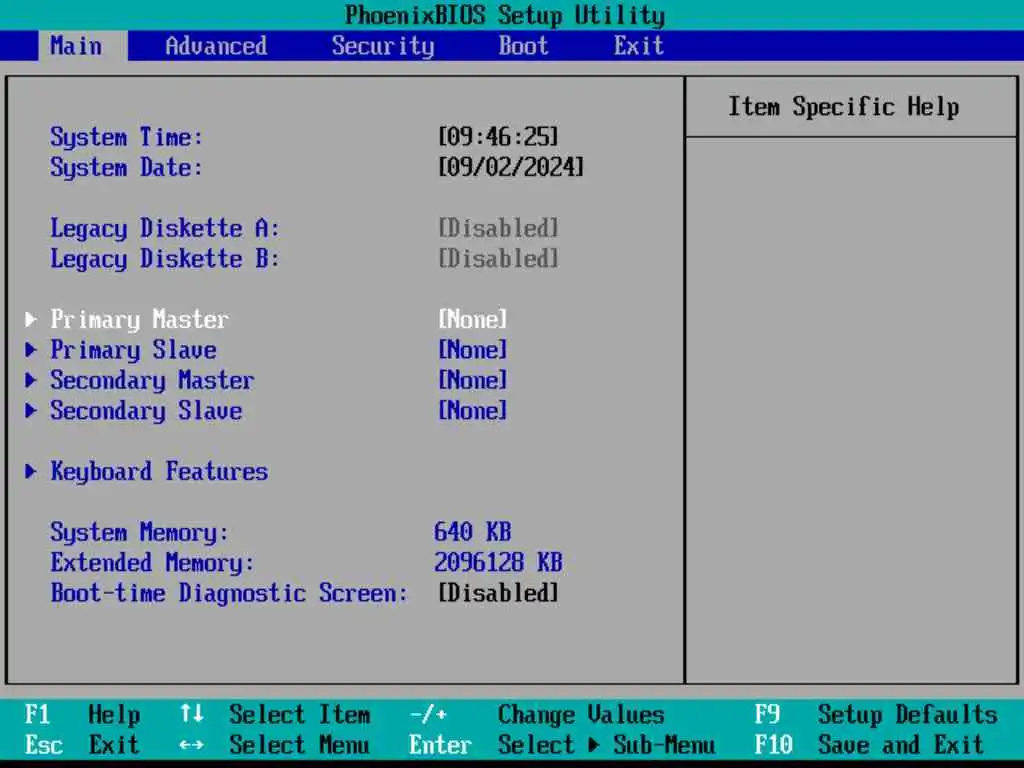Image resolution: width=1024 pixels, height=768 pixels.
Task: Click the System Date label
Action: tap(127, 168)
